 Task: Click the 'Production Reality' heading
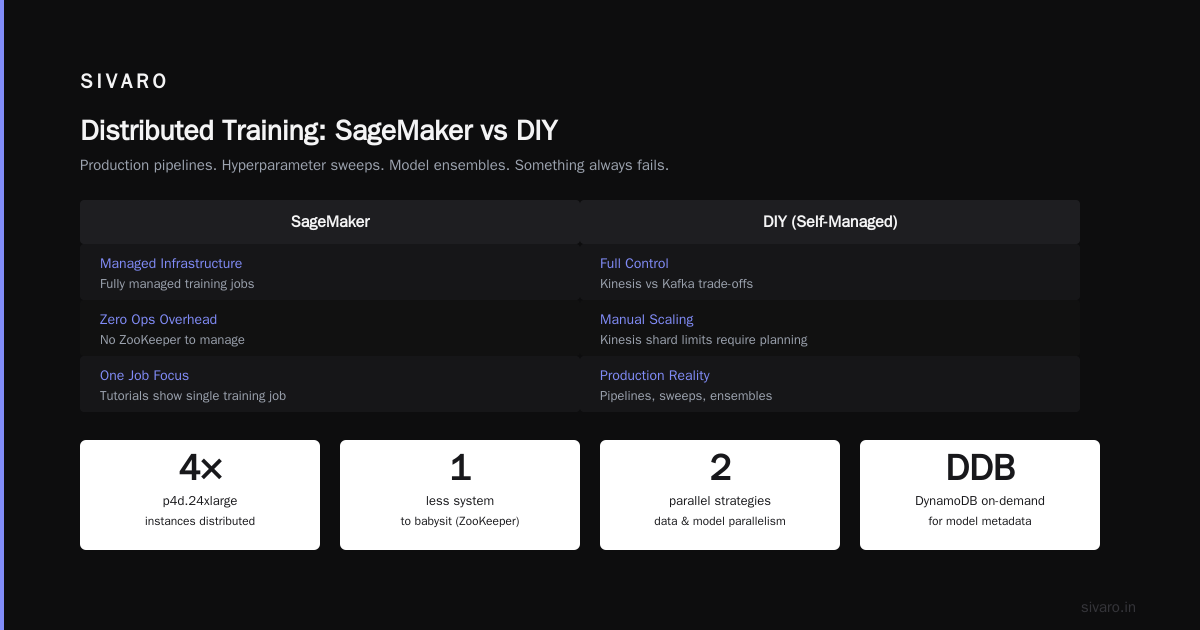(655, 376)
